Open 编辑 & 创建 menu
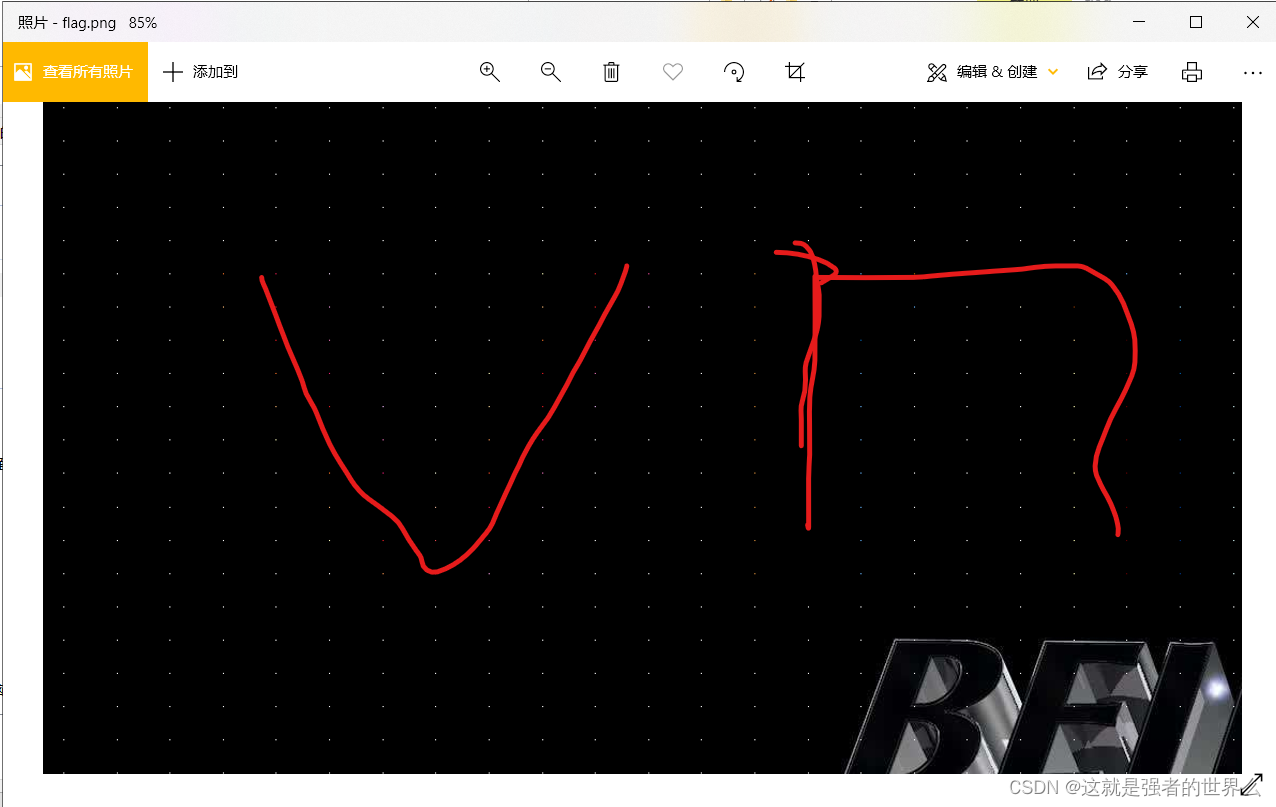1276x807 pixels. point(992,72)
